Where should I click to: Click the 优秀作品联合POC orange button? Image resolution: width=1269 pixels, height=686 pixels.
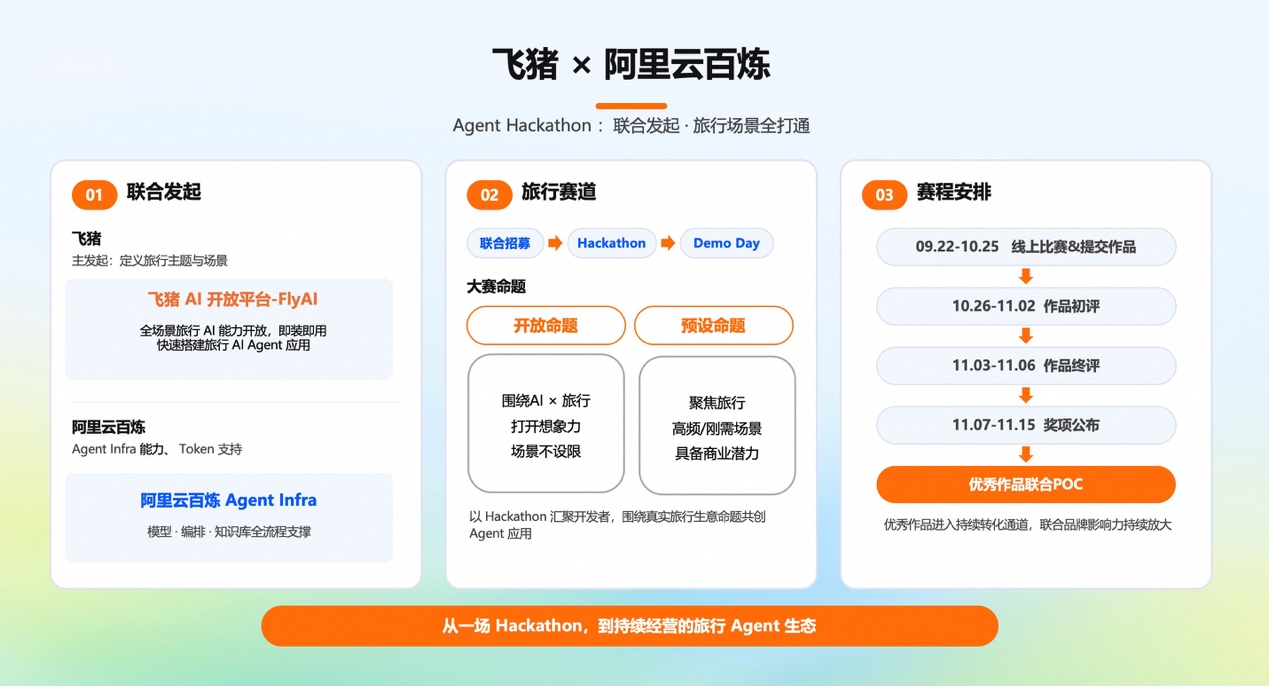pyautogui.click(x=1026, y=484)
